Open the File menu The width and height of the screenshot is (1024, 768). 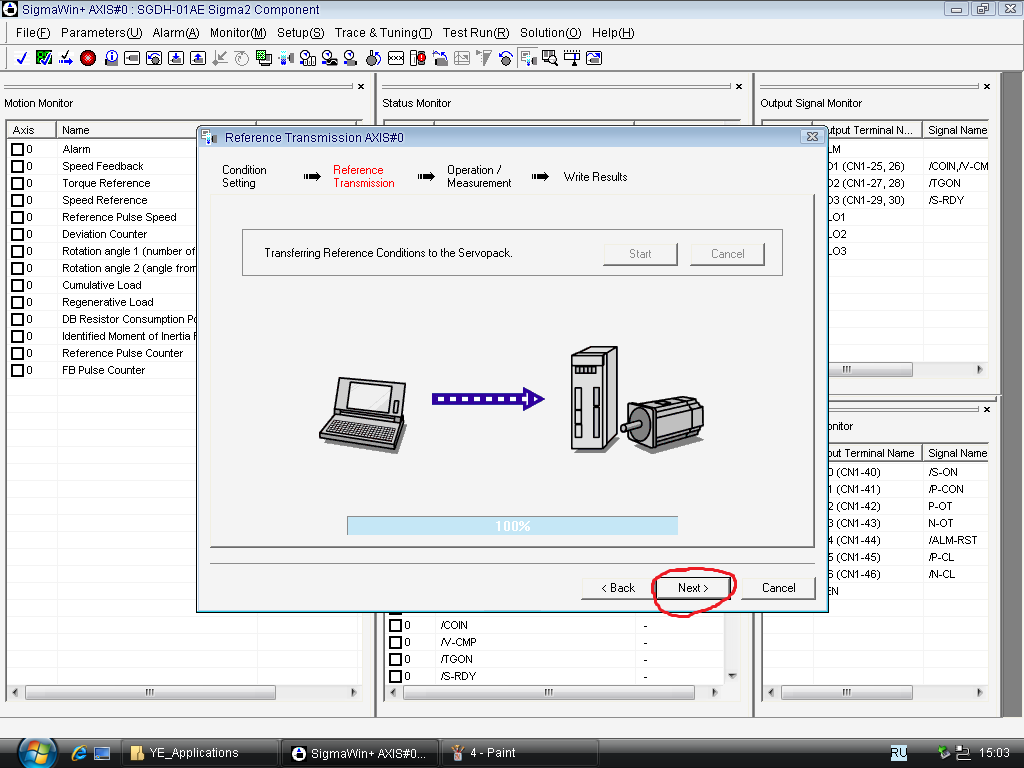click(x=33, y=33)
